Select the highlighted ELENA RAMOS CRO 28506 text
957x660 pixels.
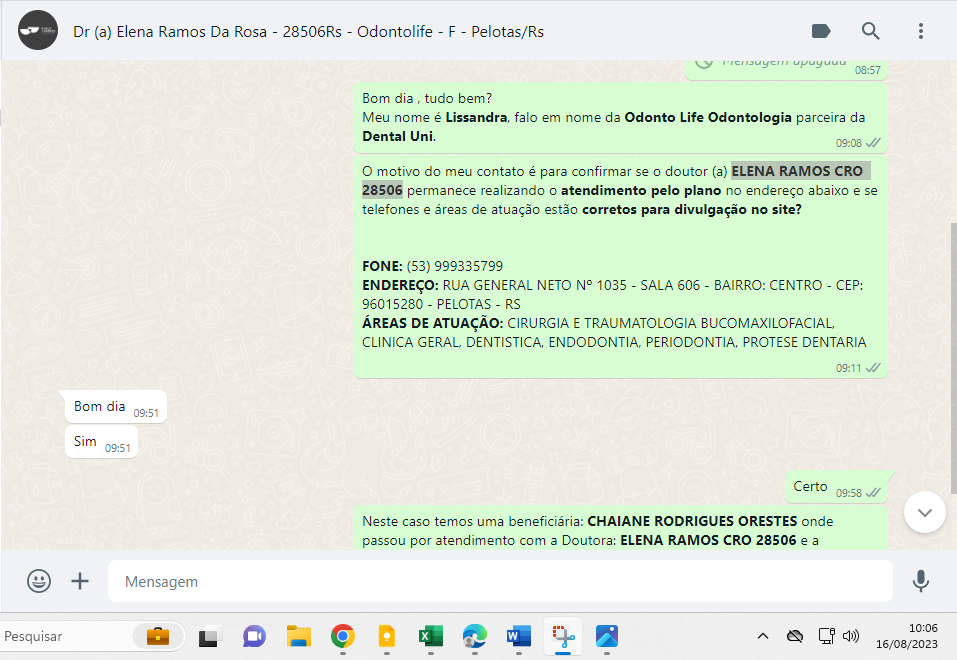tap(616, 181)
